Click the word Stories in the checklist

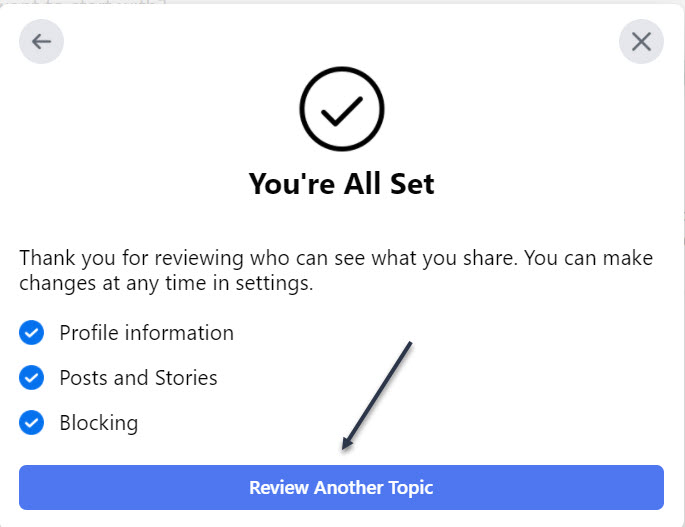(x=185, y=378)
